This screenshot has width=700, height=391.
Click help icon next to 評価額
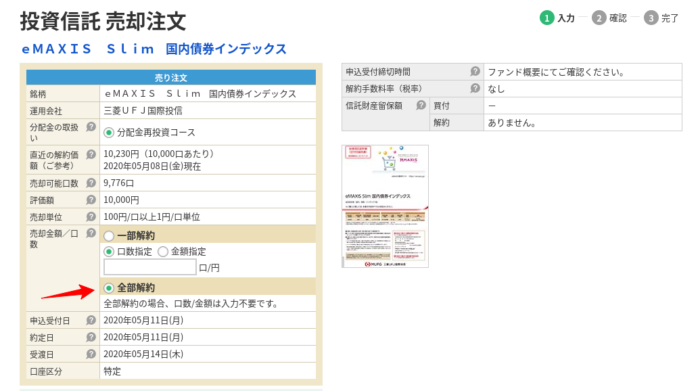(91, 200)
